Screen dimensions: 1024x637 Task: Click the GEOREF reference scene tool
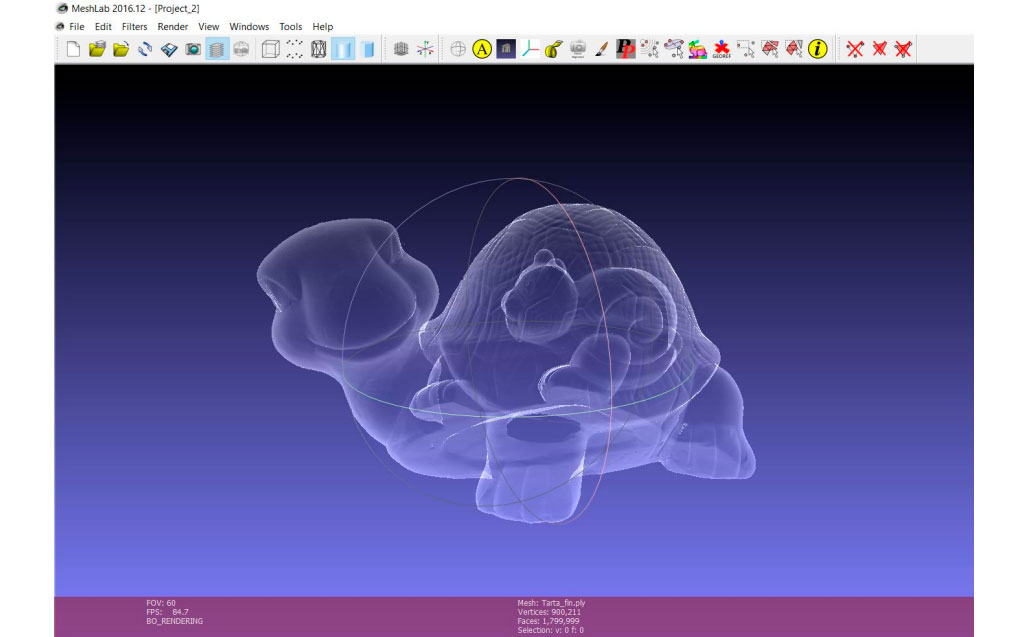[x=721, y=49]
